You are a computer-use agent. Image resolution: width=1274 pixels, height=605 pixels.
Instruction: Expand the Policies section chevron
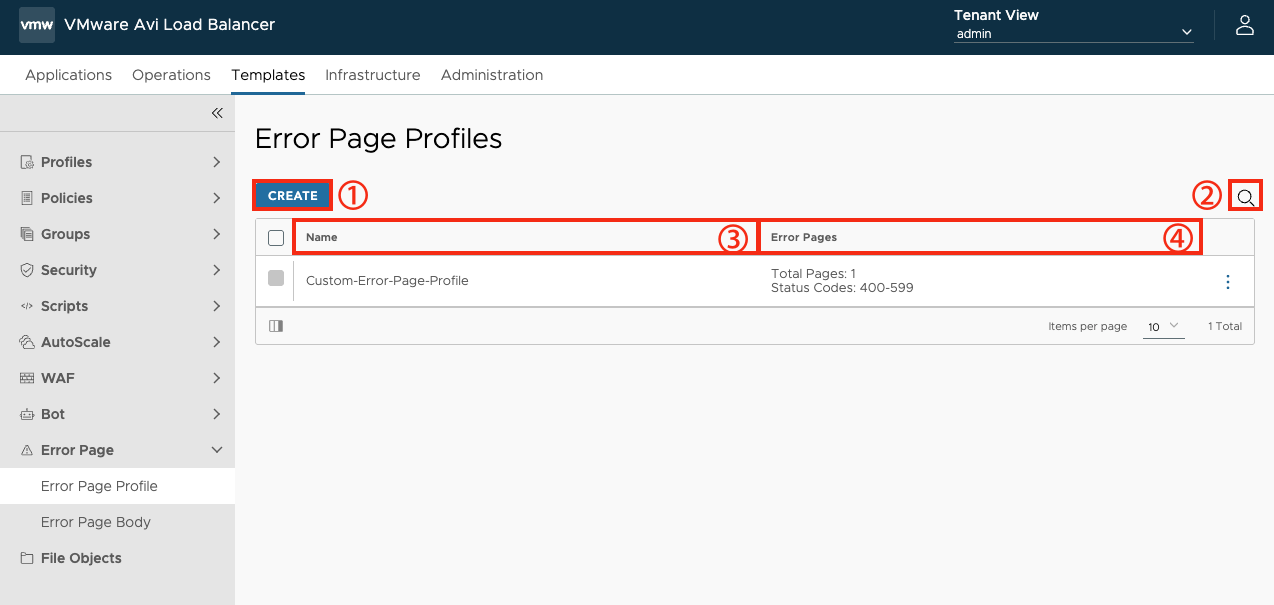pyautogui.click(x=217, y=198)
